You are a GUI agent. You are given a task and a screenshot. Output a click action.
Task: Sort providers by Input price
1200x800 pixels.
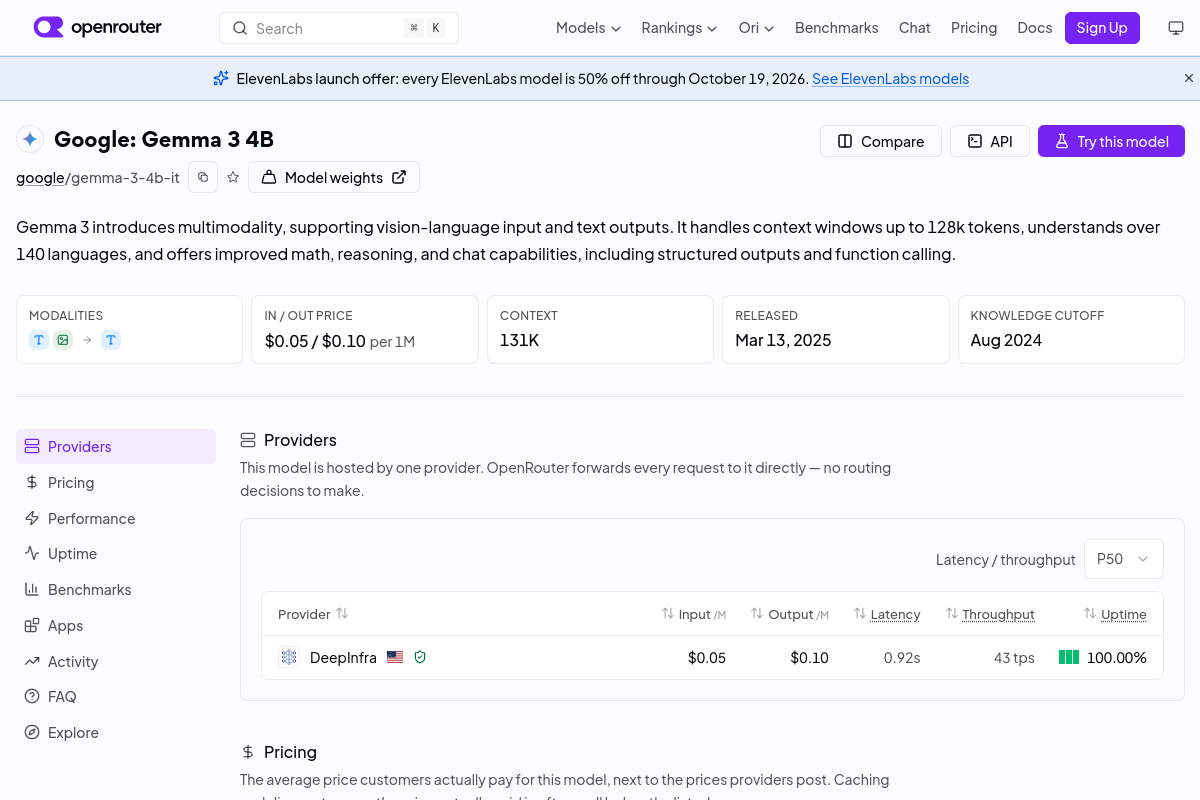click(694, 614)
